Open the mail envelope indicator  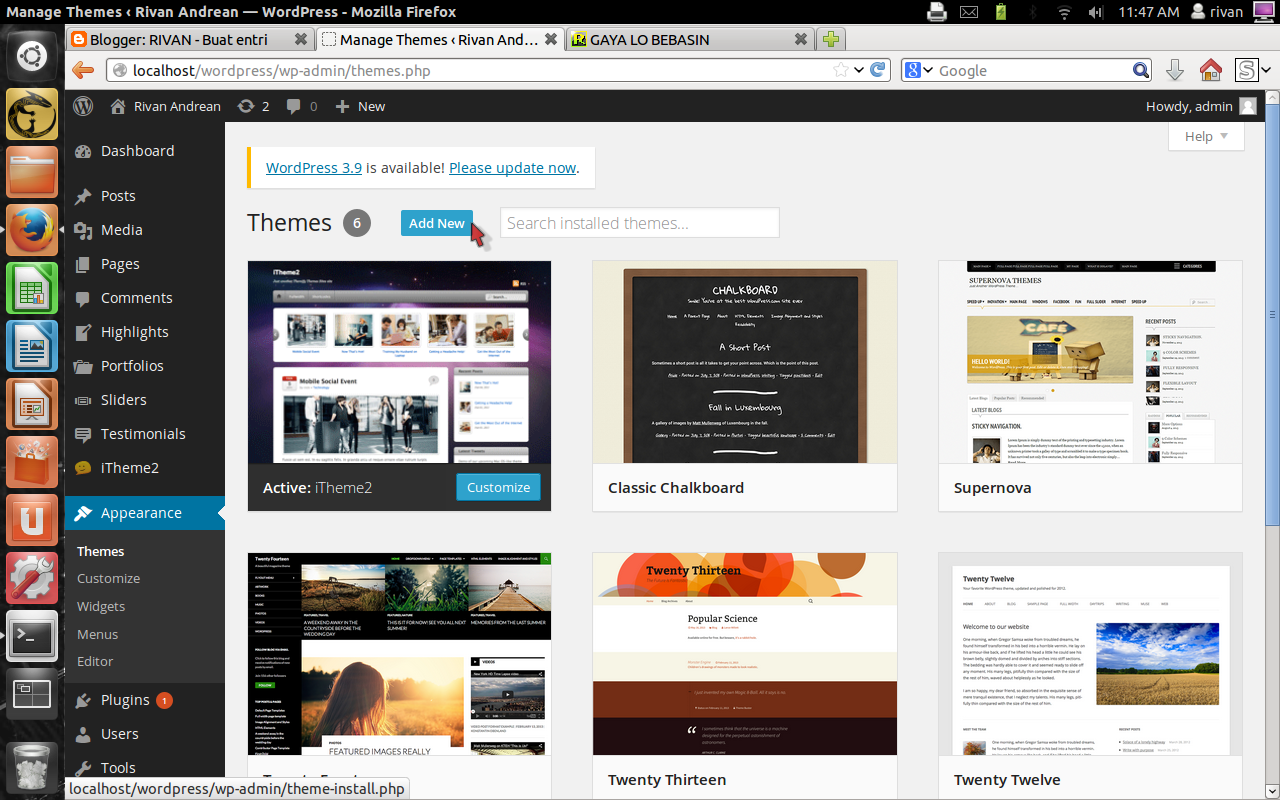(x=968, y=12)
